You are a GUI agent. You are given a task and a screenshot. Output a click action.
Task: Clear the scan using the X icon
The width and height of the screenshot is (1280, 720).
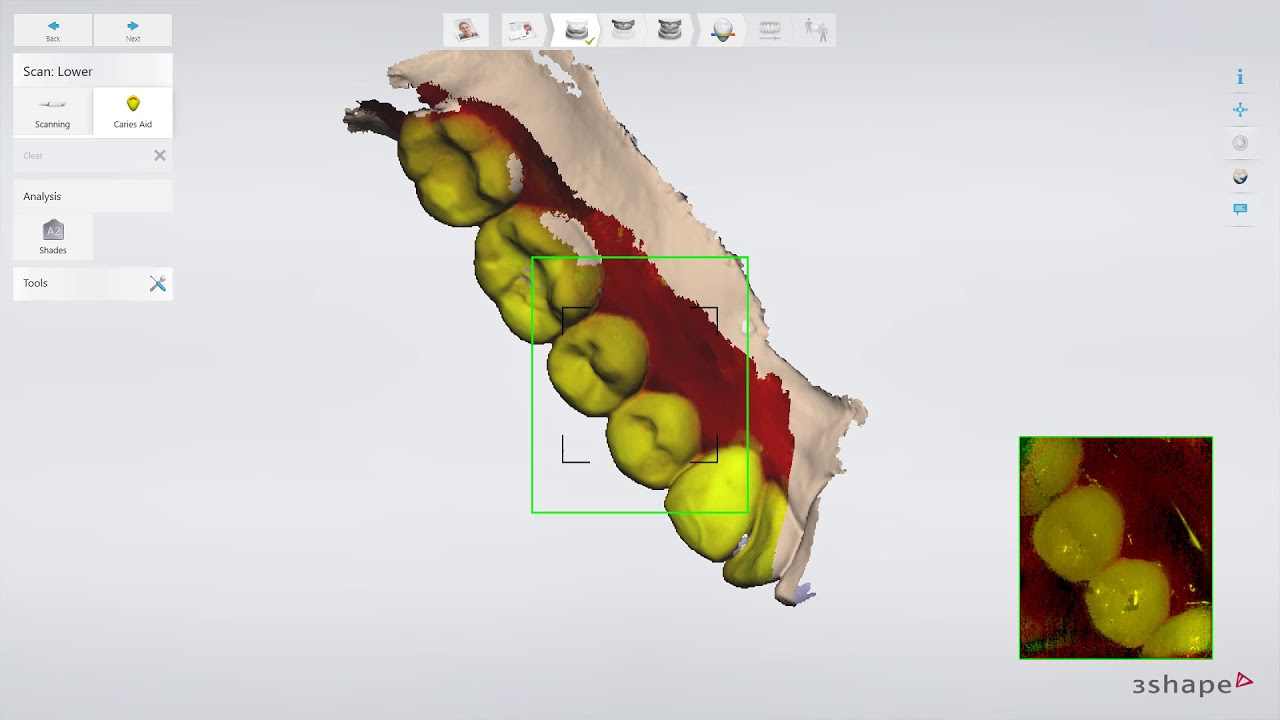[159, 155]
